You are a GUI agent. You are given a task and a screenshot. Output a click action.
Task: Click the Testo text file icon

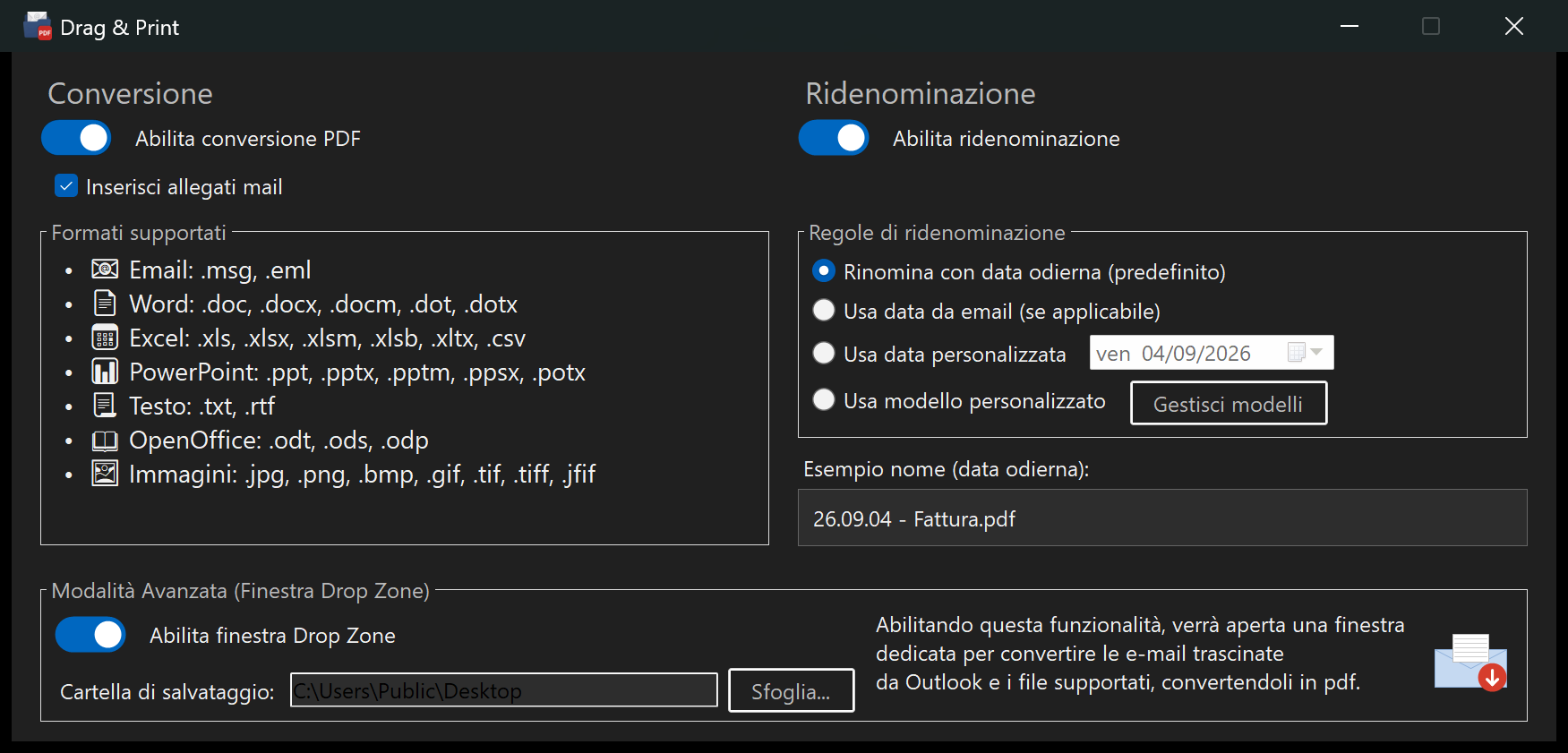(105, 406)
